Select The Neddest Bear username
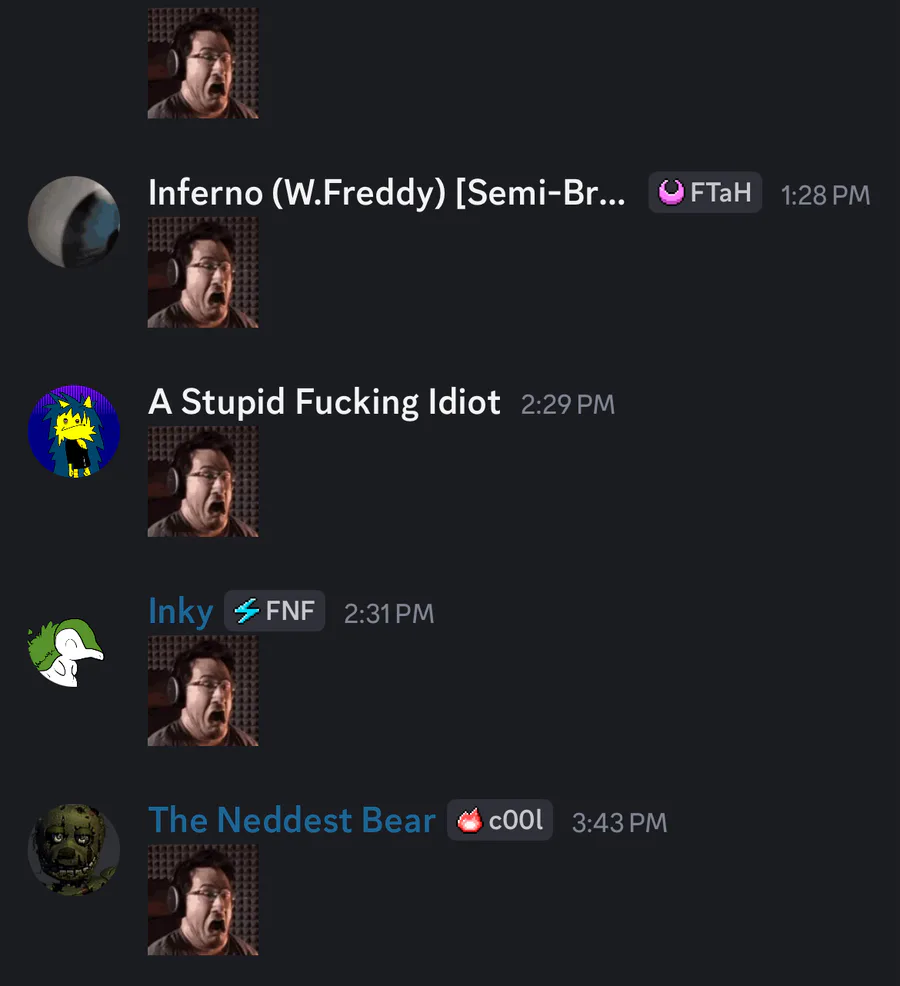 coord(292,820)
